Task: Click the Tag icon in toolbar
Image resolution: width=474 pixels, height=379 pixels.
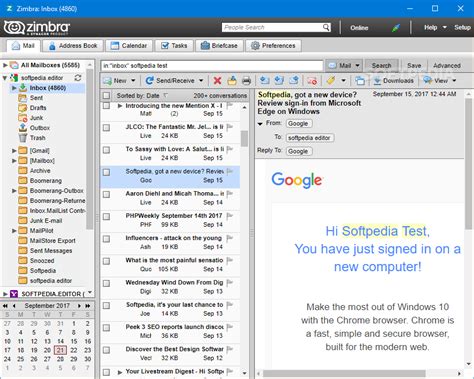Action: 331,80
